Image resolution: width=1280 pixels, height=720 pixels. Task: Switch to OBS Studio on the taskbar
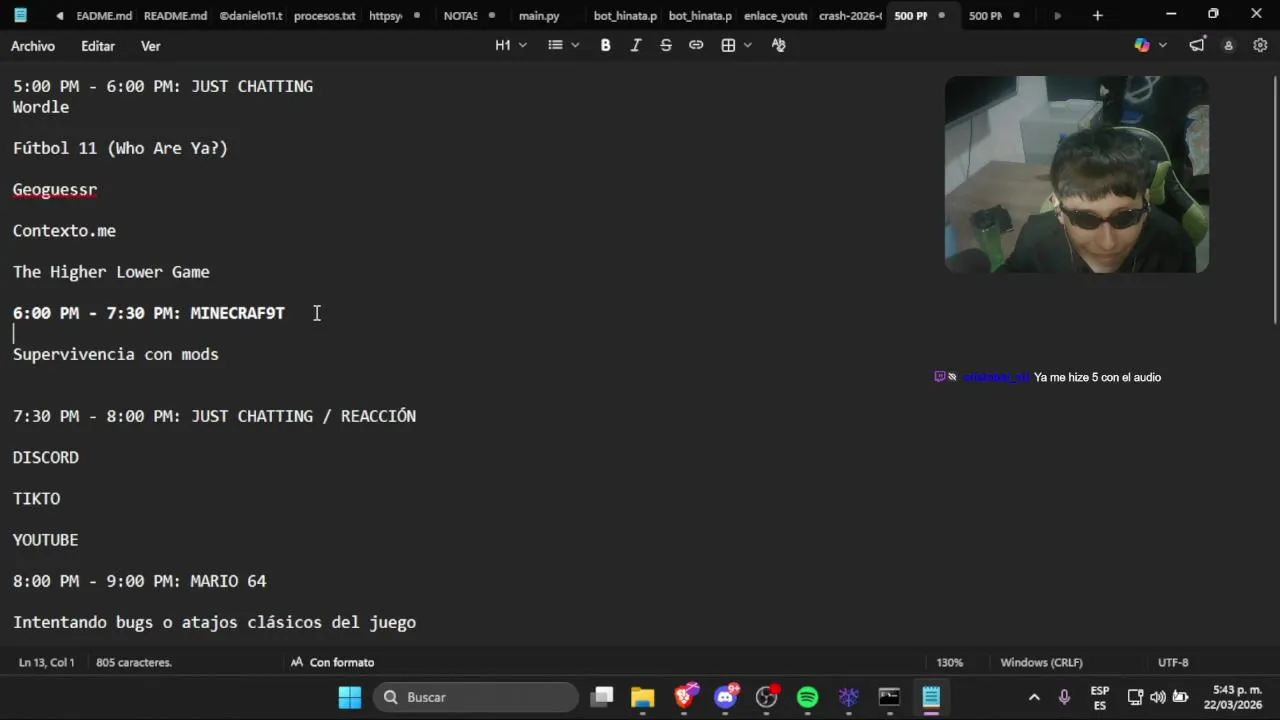point(767,697)
